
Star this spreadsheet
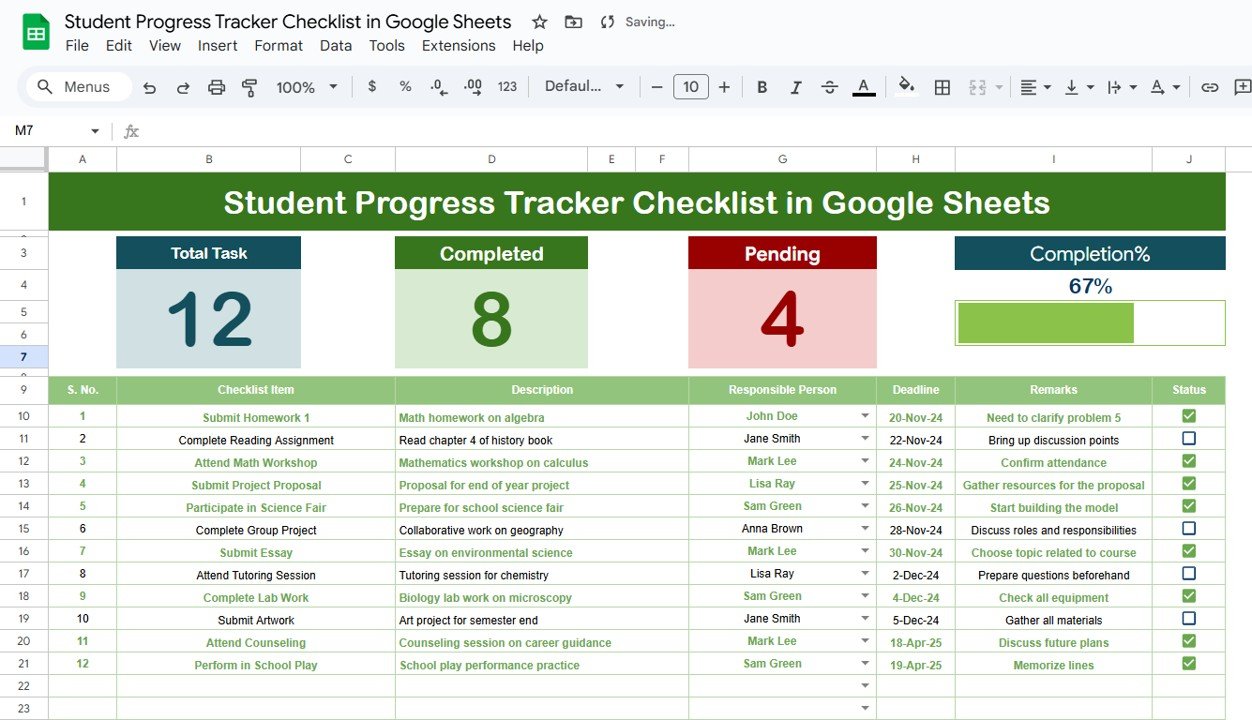[x=539, y=22]
